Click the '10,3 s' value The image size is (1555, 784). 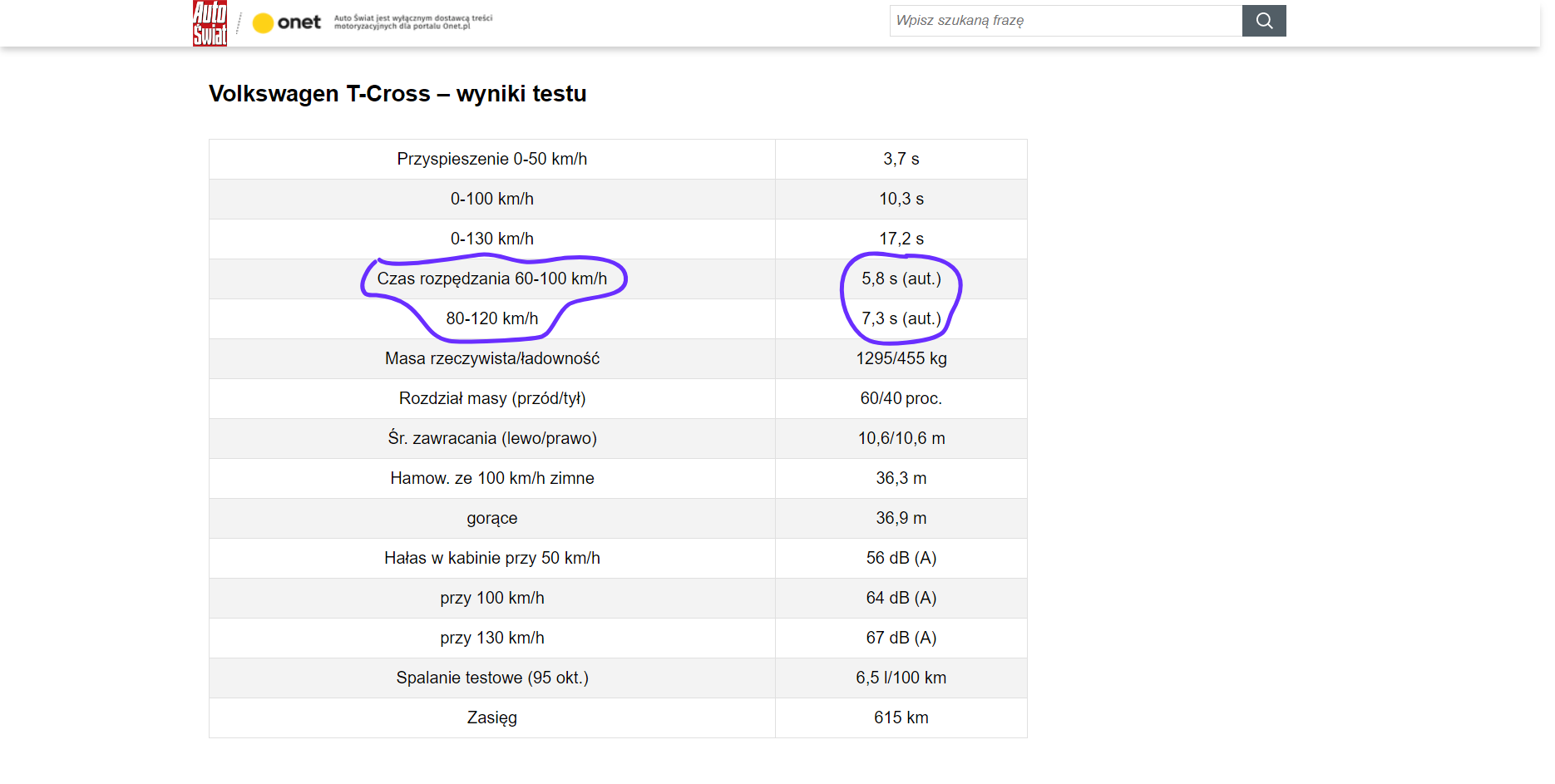[x=901, y=199]
